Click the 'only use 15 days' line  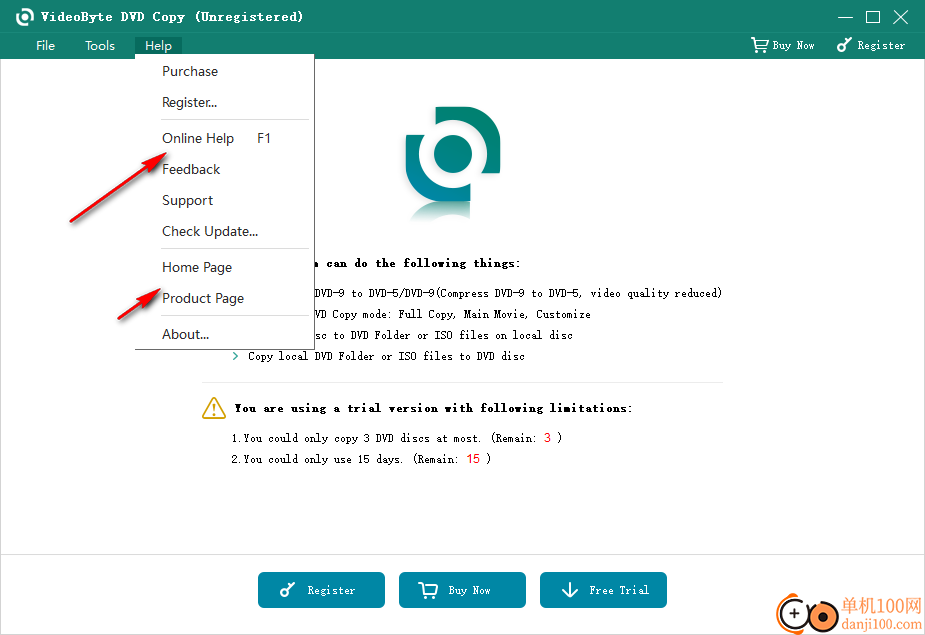pos(361,459)
